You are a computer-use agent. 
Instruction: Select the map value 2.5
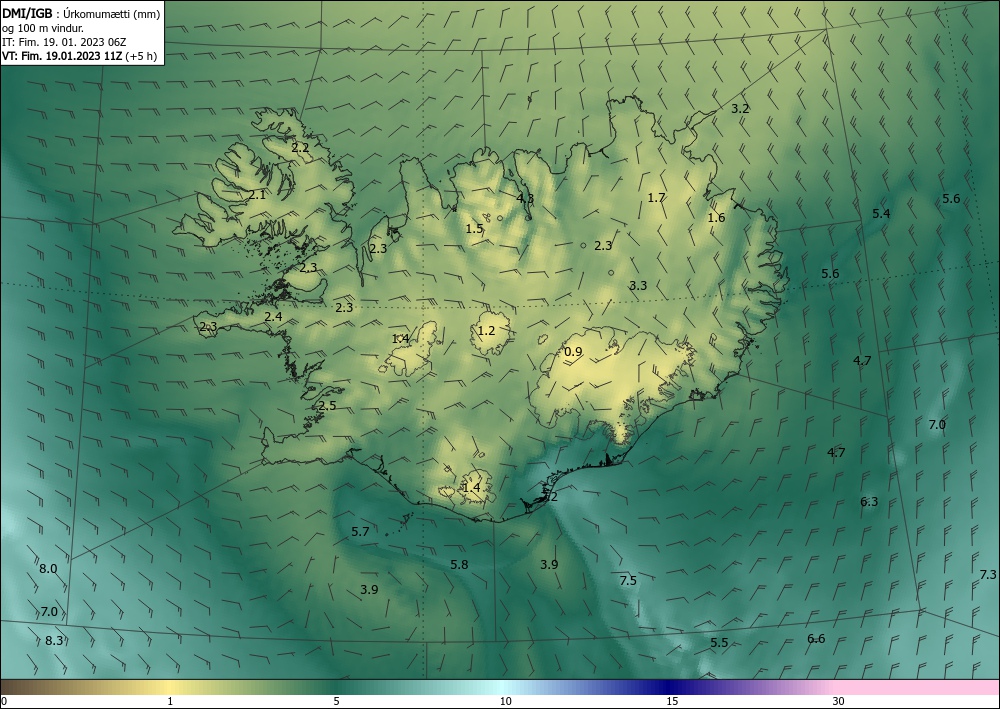pyautogui.click(x=327, y=406)
